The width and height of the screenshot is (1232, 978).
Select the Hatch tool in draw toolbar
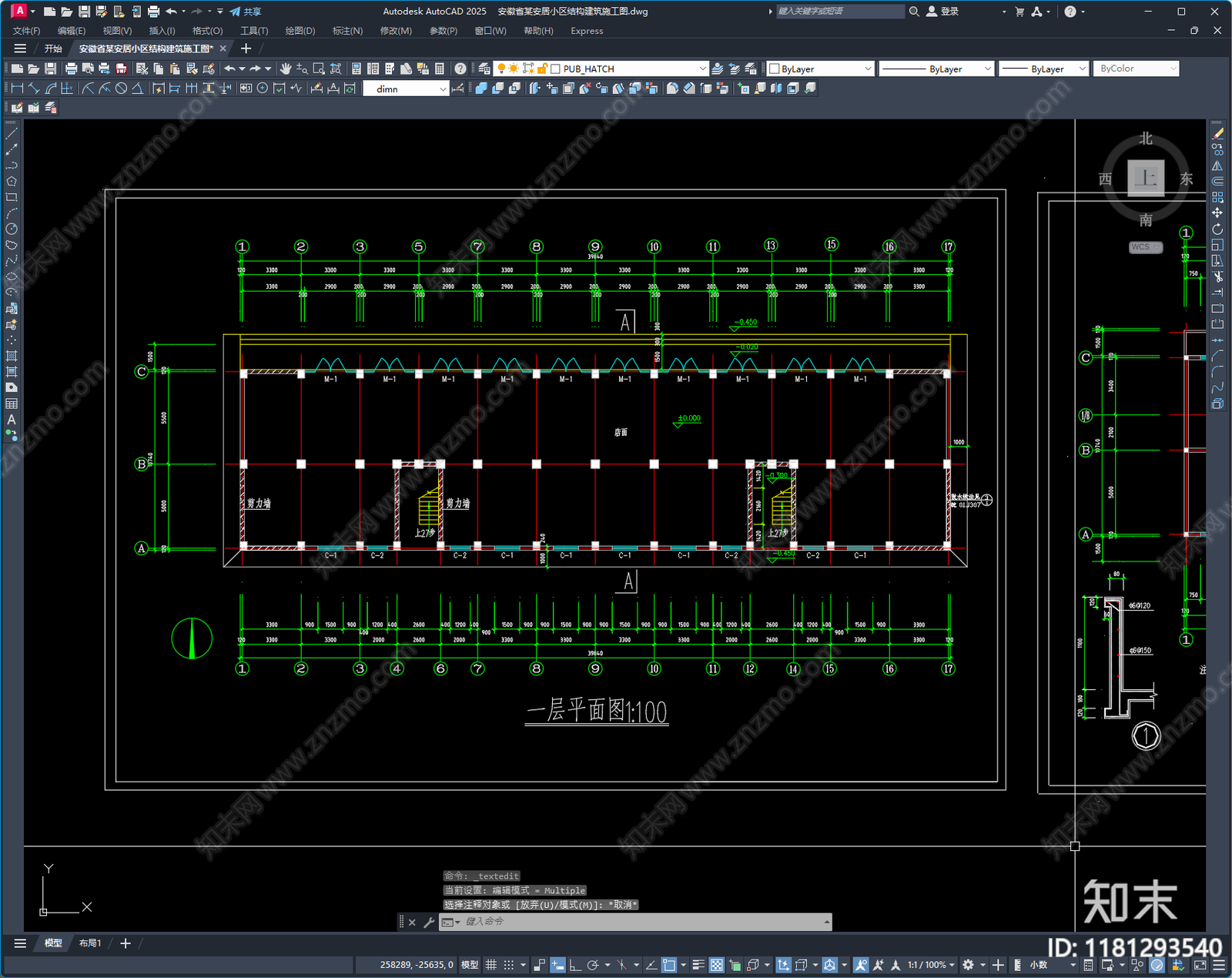pyautogui.click(x=12, y=356)
